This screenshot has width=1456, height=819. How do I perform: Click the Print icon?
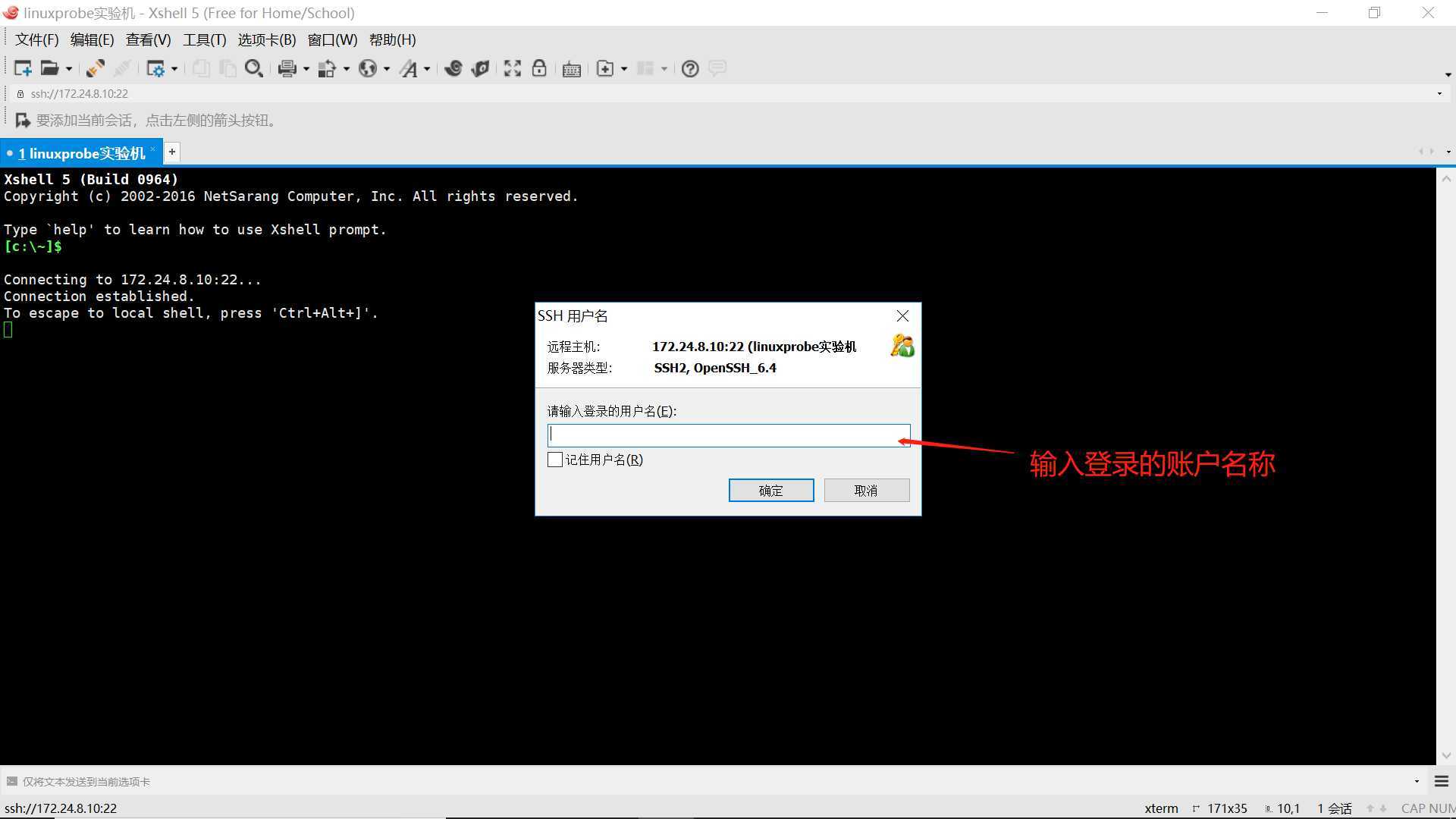click(x=287, y=68)
